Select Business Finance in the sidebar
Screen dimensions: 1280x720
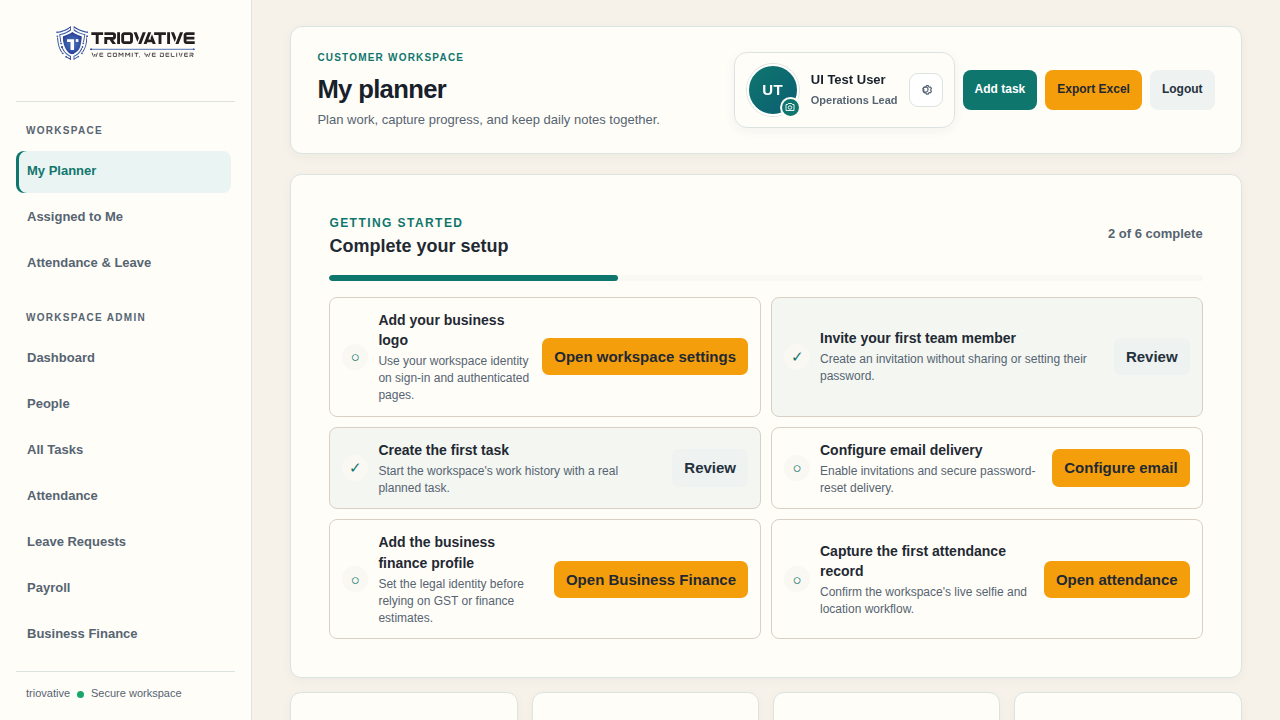tap(123, 634)
